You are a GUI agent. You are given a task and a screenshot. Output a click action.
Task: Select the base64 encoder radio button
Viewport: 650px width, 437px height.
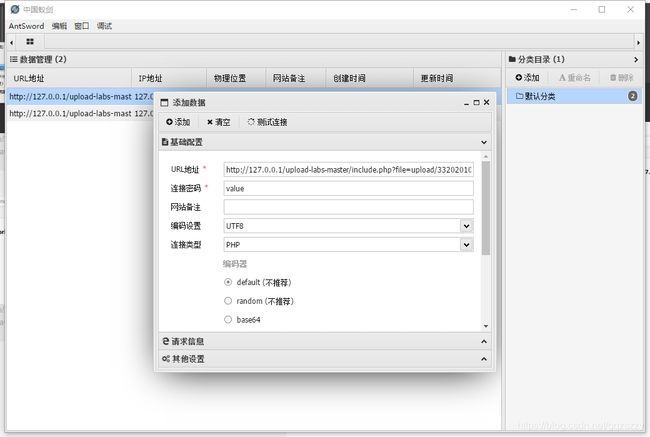click(x=228, y=320)
